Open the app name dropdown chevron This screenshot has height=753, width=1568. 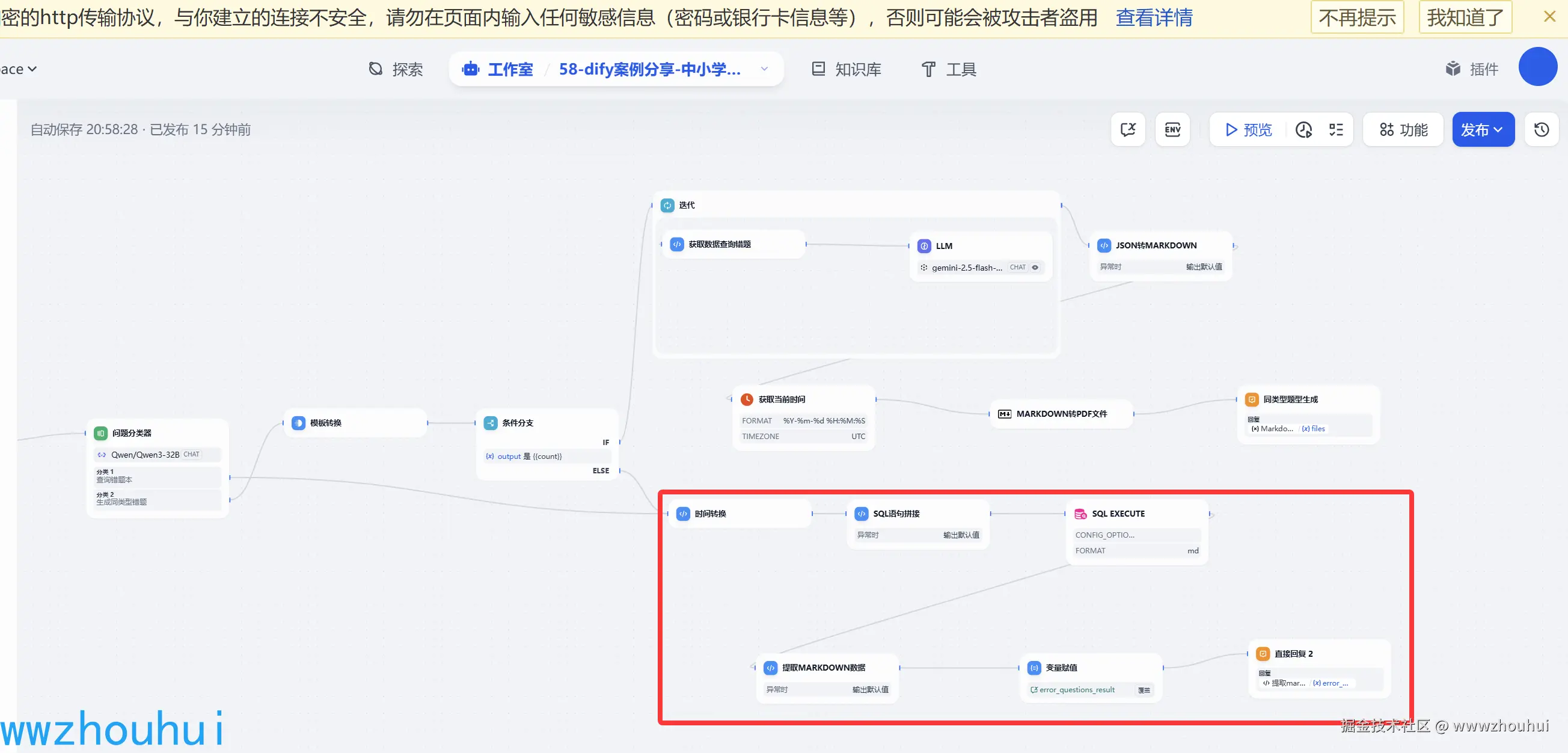[x=765, y=69]
